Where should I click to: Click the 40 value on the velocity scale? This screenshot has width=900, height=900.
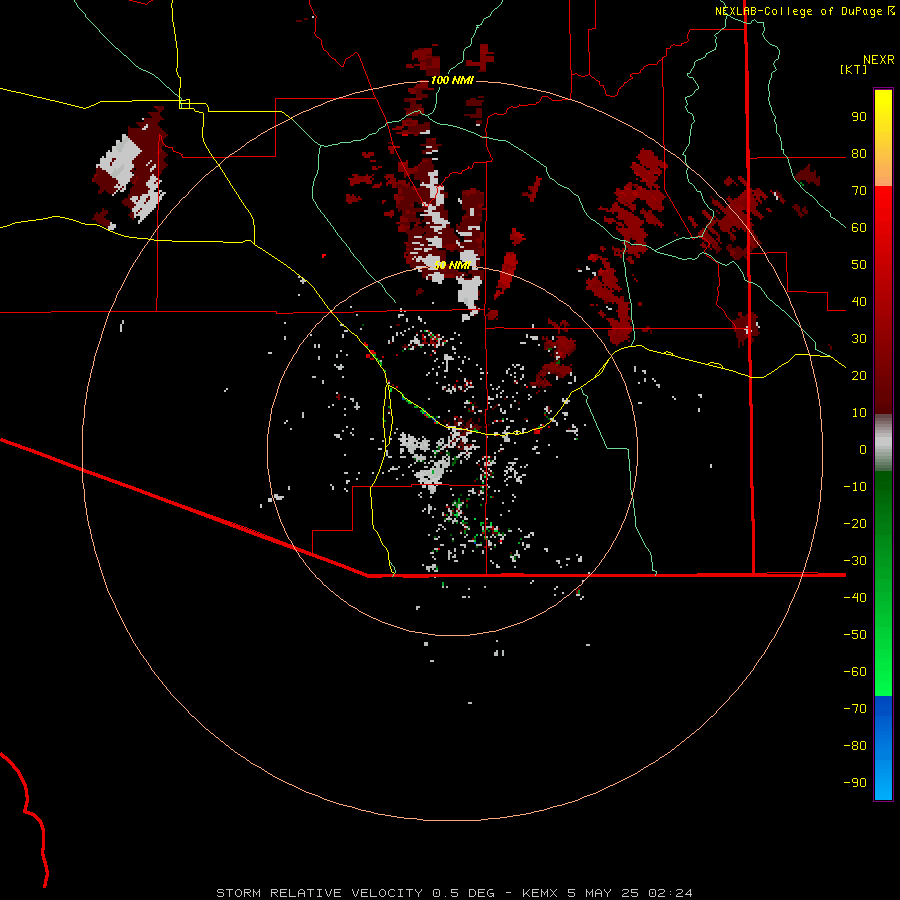[859, 301]
